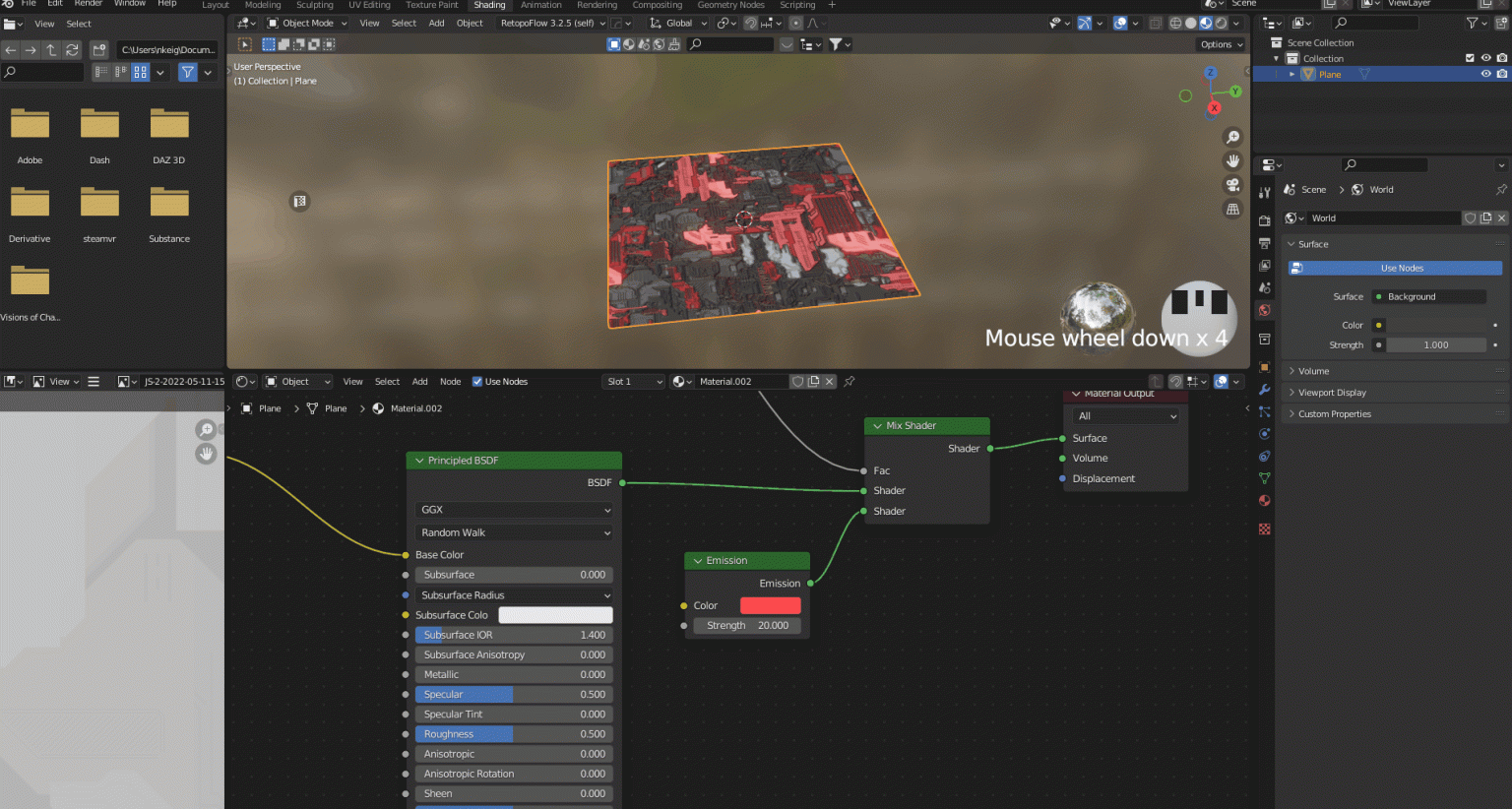The width and height of the screenshot is (1512, 809).
Task: Open Random Walk subsurface method dropdown
Action: [515, 532]
